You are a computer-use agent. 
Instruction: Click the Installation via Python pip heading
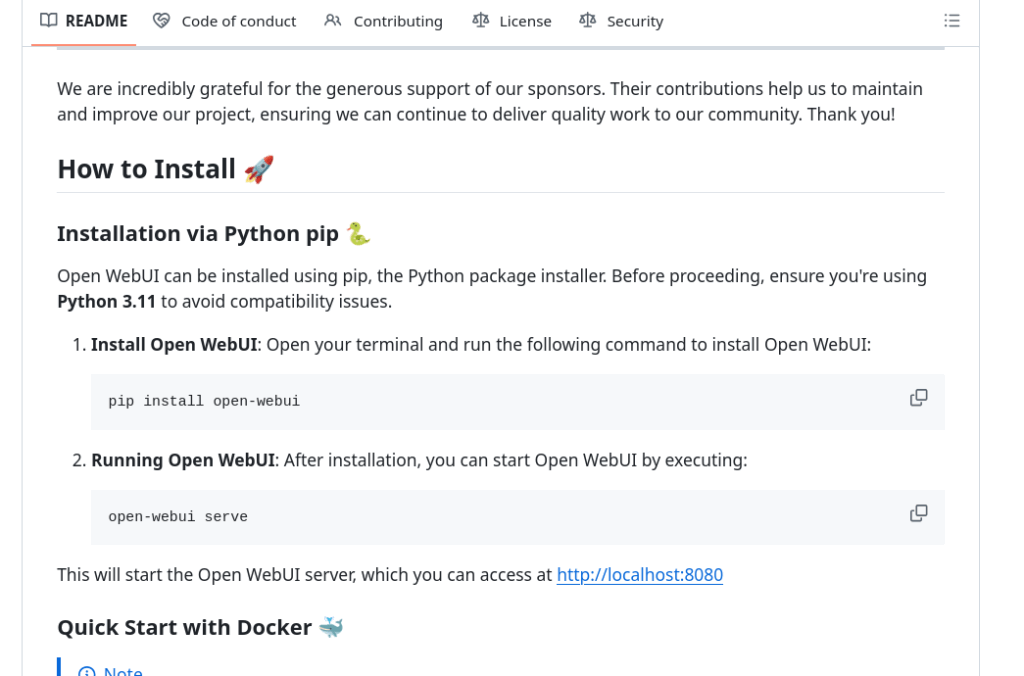(x=197, y=234)
